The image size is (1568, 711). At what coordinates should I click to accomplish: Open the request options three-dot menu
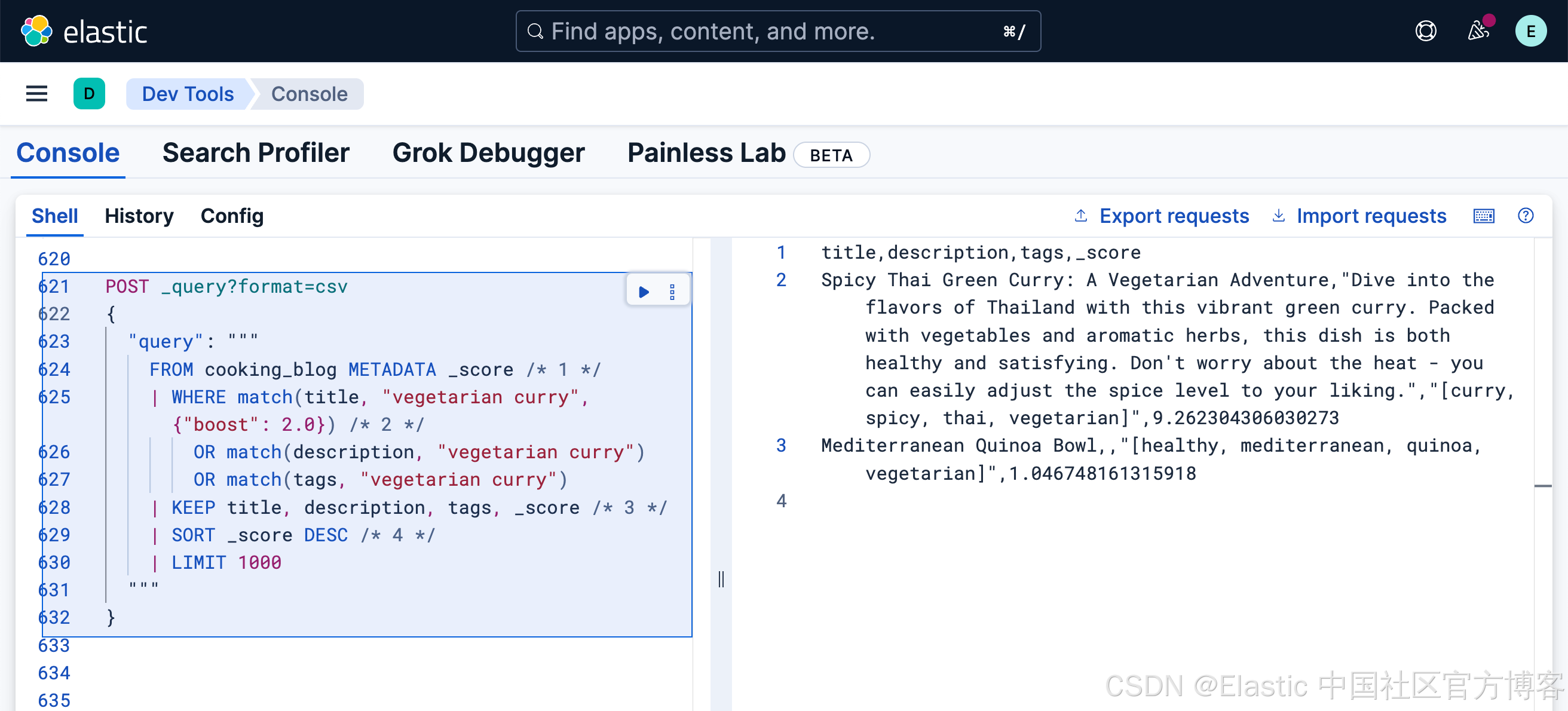[x=672, y=292]
